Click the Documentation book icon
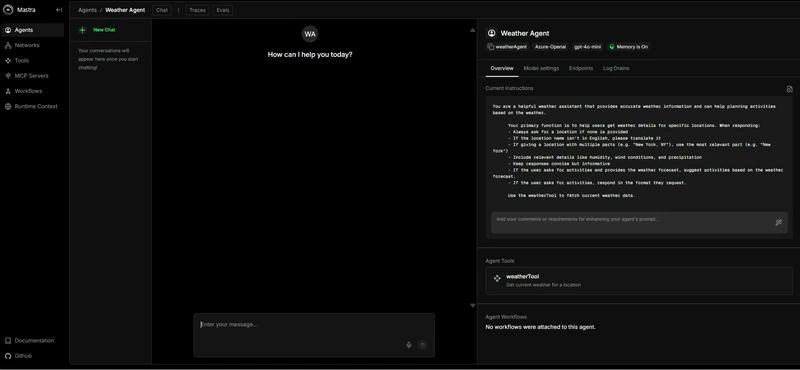Viewport: 800px width, 370px height. (8, 341)
